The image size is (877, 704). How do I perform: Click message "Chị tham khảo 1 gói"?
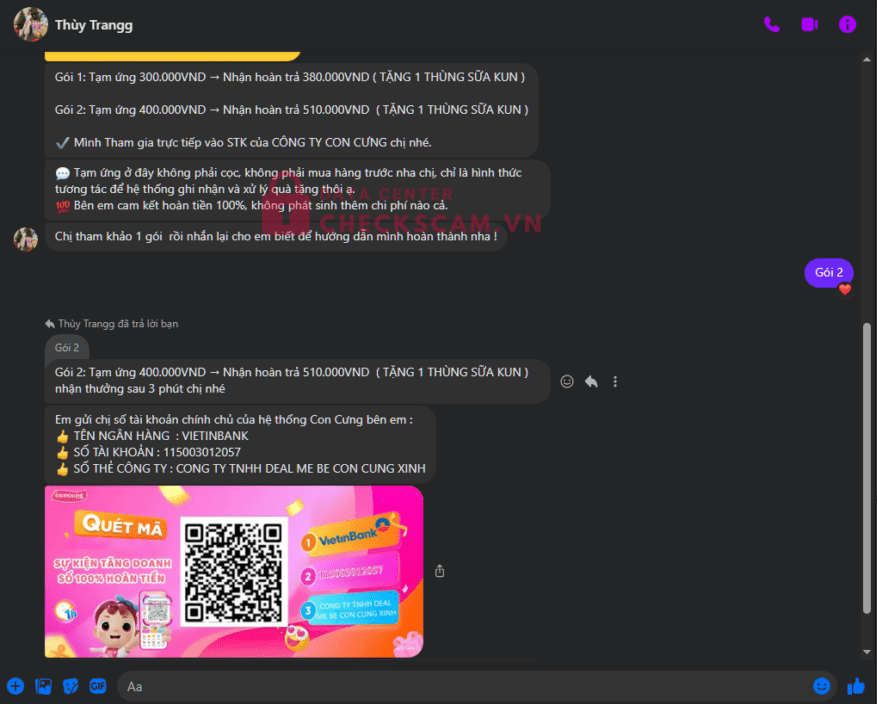coord(276,237)
